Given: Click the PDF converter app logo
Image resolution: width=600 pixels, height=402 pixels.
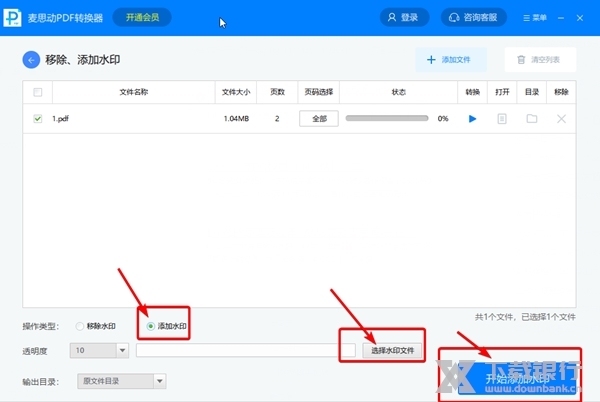Looking at the screenshot, I should 12,18.
